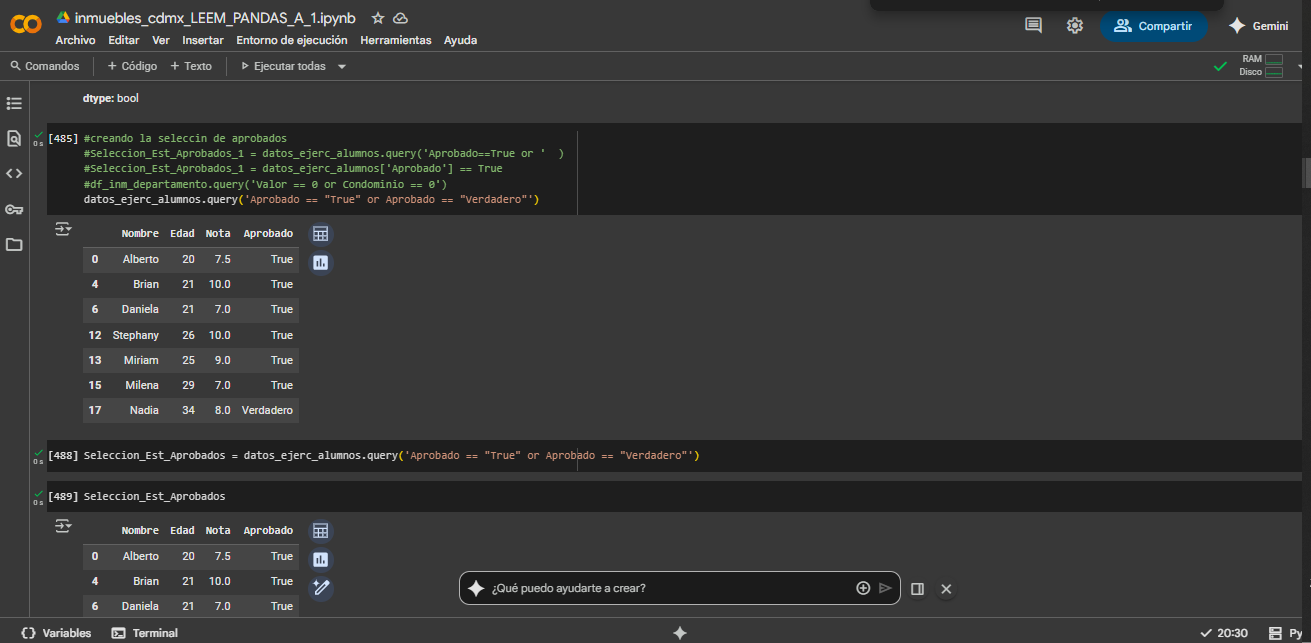Open the Herramientas menu
Viewport: 1311px width, 643px height.
[x=396, y=40]
